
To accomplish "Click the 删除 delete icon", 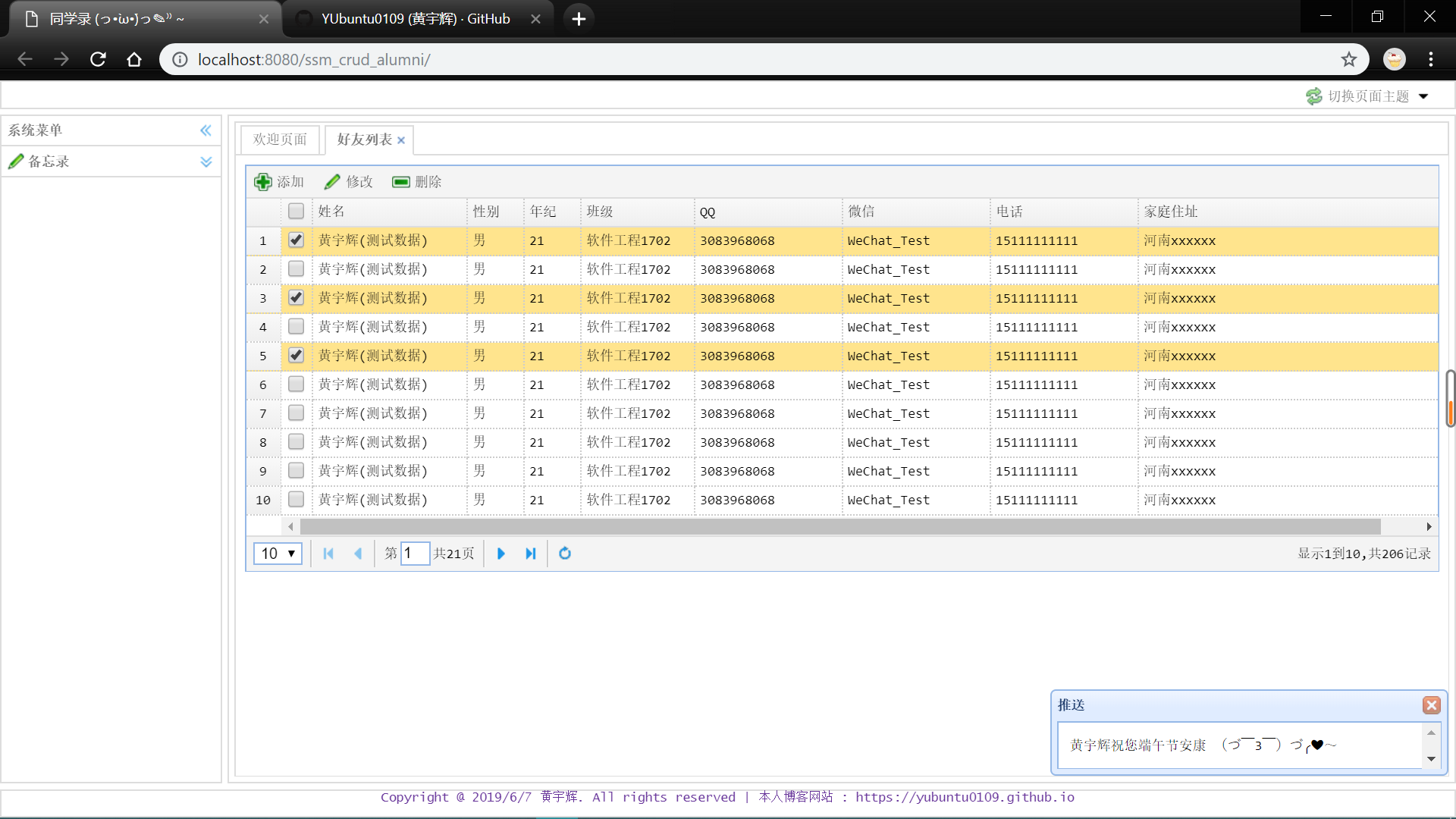I will click(x=400, y=182).
